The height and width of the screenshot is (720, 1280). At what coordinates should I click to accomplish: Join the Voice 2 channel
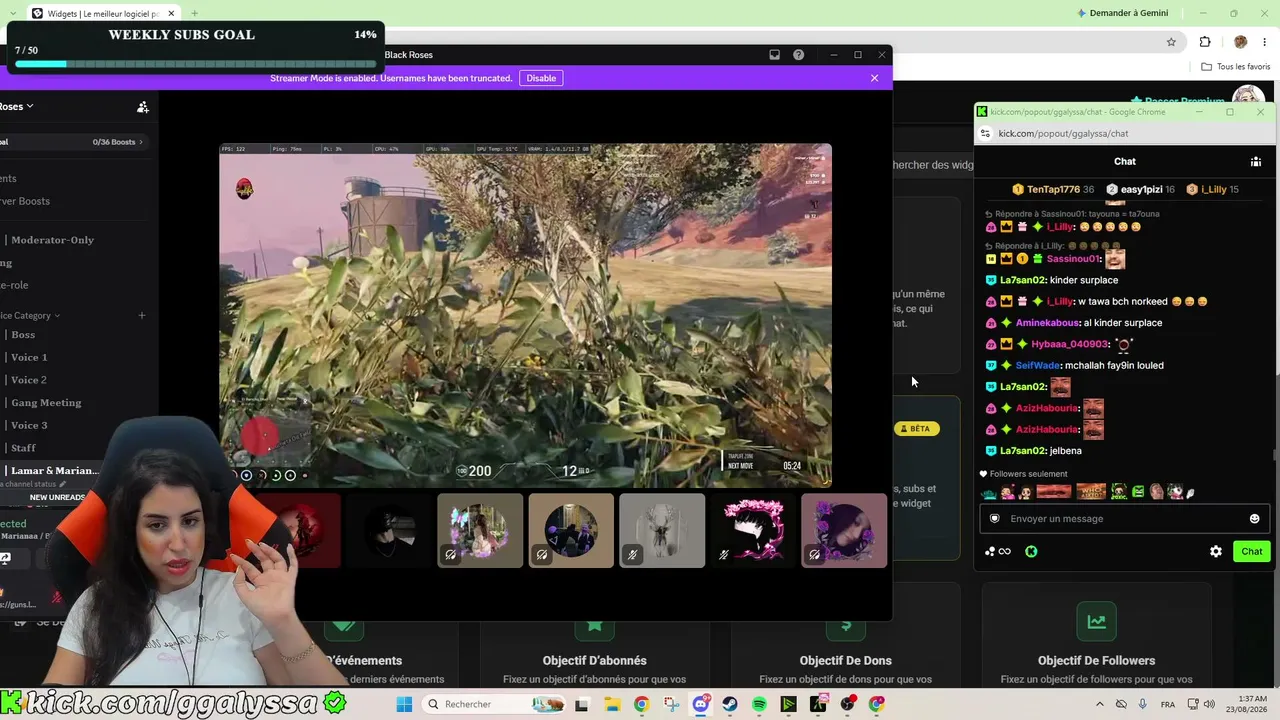[x=29, y=380]
